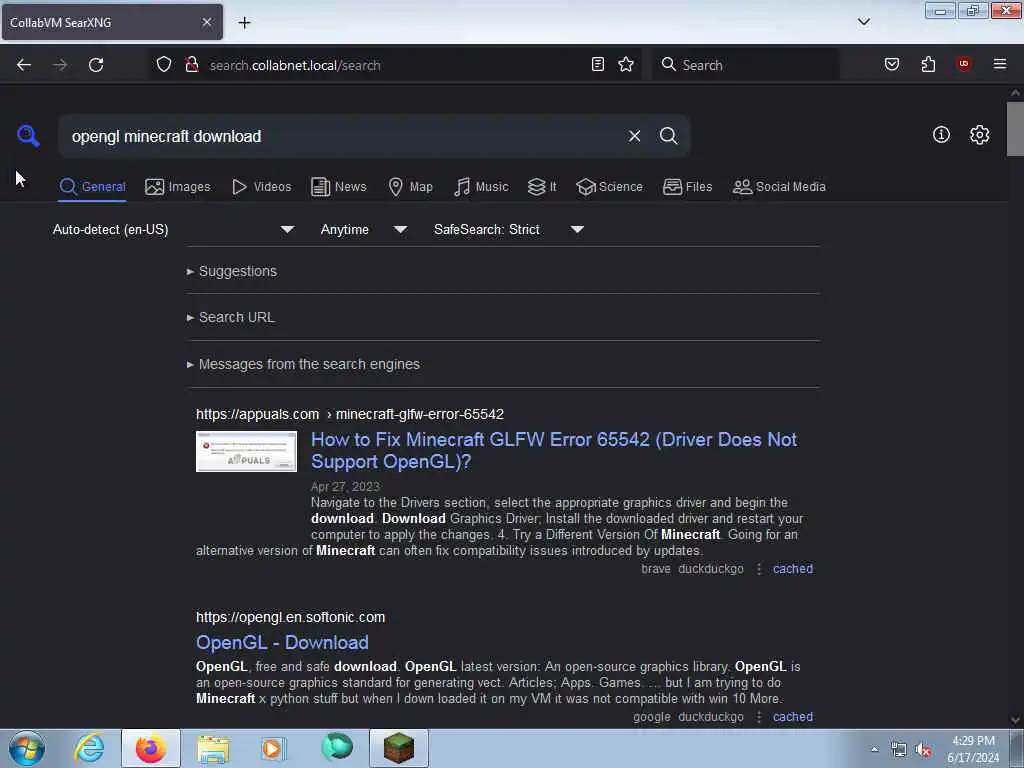The height and width of the screenshot is (768, 1024).
Task: Open the SafeSearch: Strict dropdown
Action: click(509, 229)
